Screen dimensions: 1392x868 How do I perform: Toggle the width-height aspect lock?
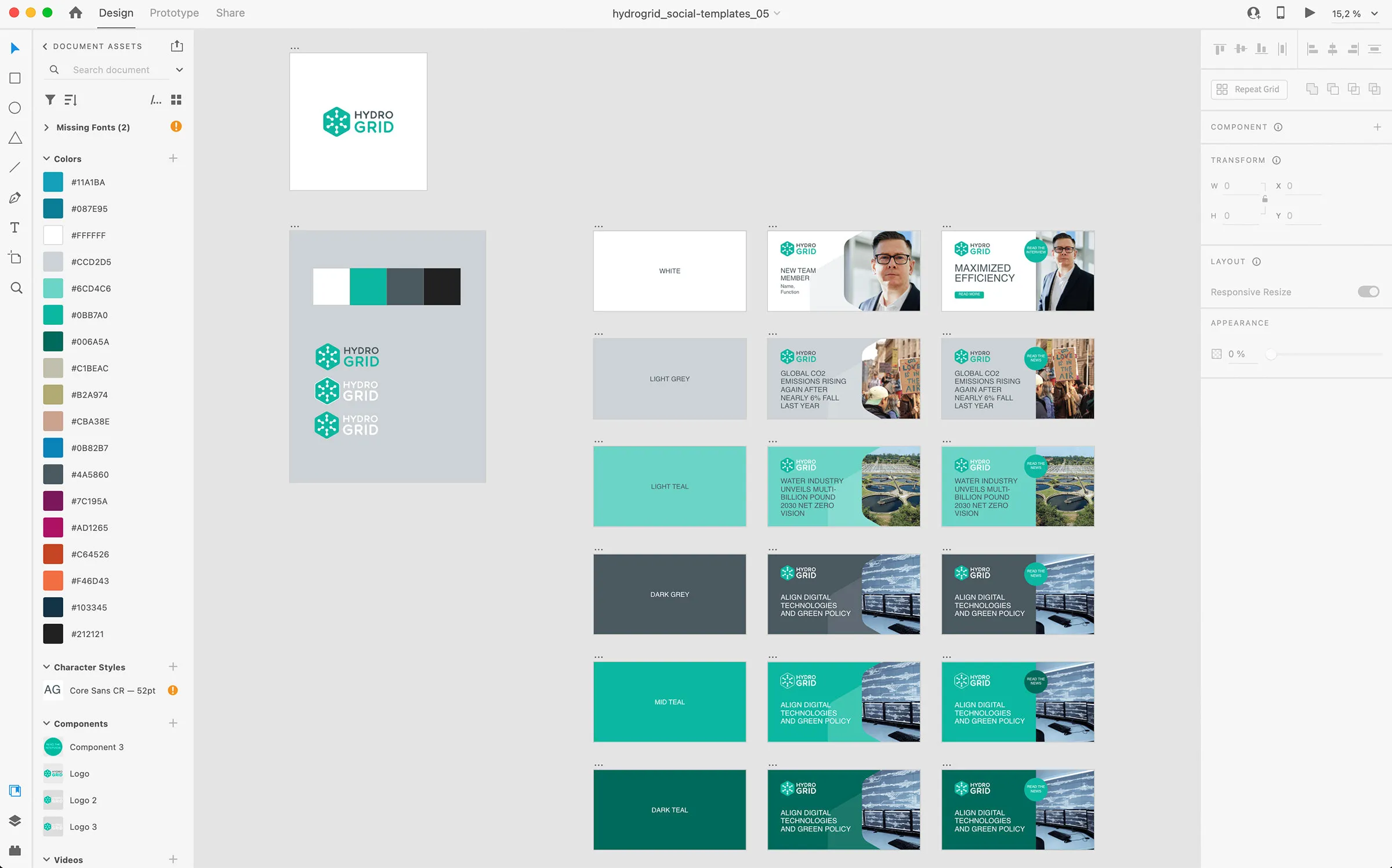pyautogui.click(x=1265, y=199)
